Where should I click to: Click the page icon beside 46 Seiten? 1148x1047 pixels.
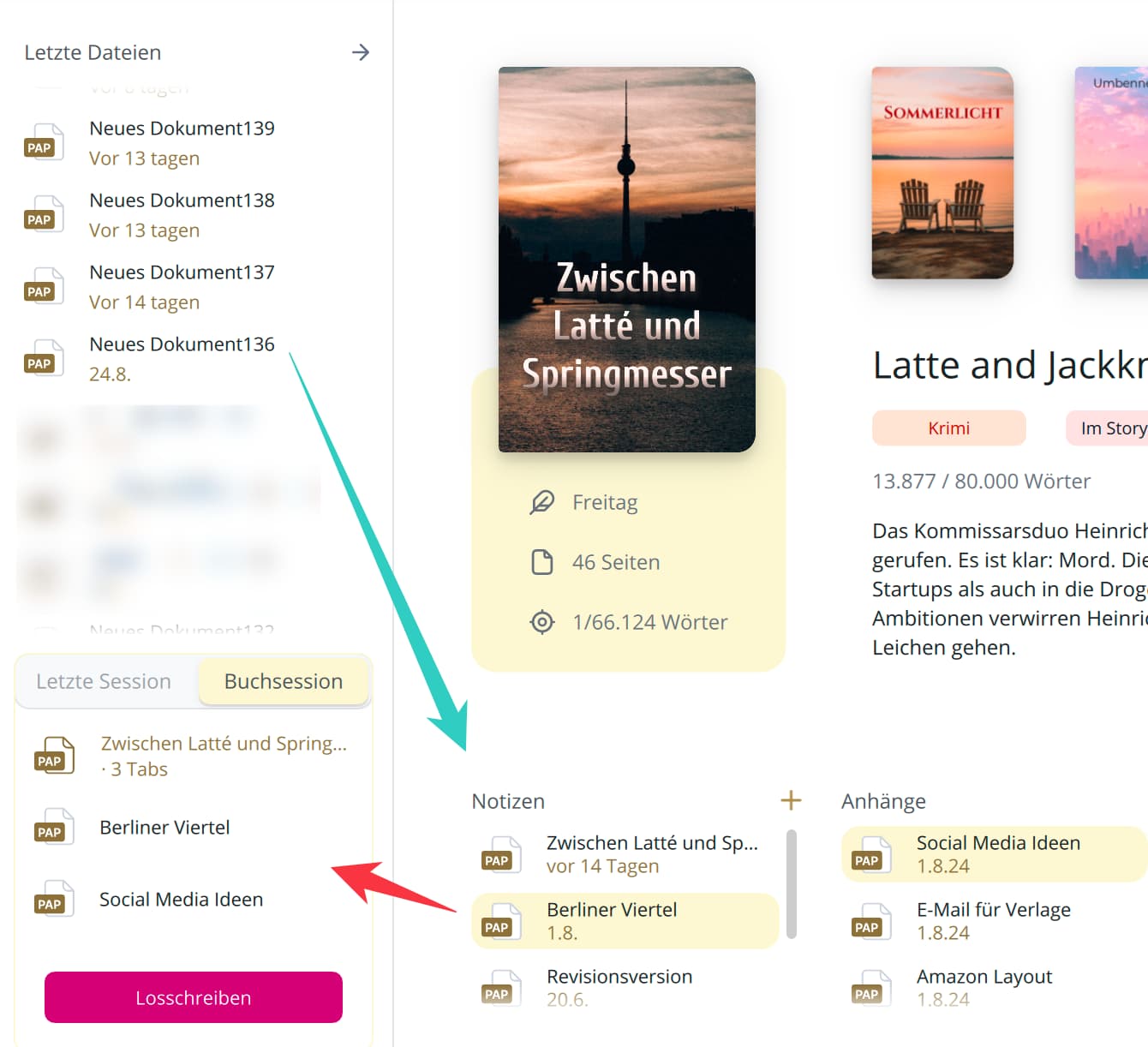click(542, 562)
